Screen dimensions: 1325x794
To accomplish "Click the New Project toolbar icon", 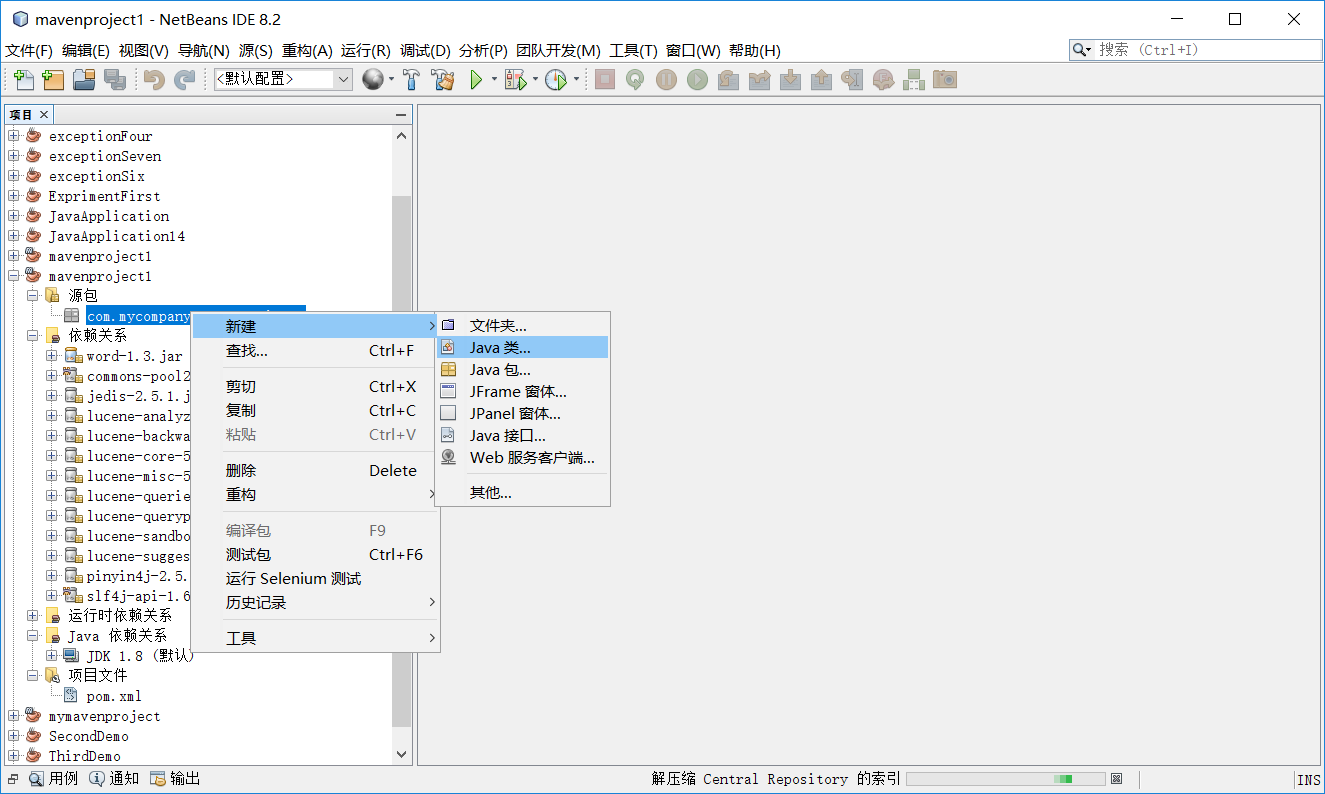I will point(54,80).
